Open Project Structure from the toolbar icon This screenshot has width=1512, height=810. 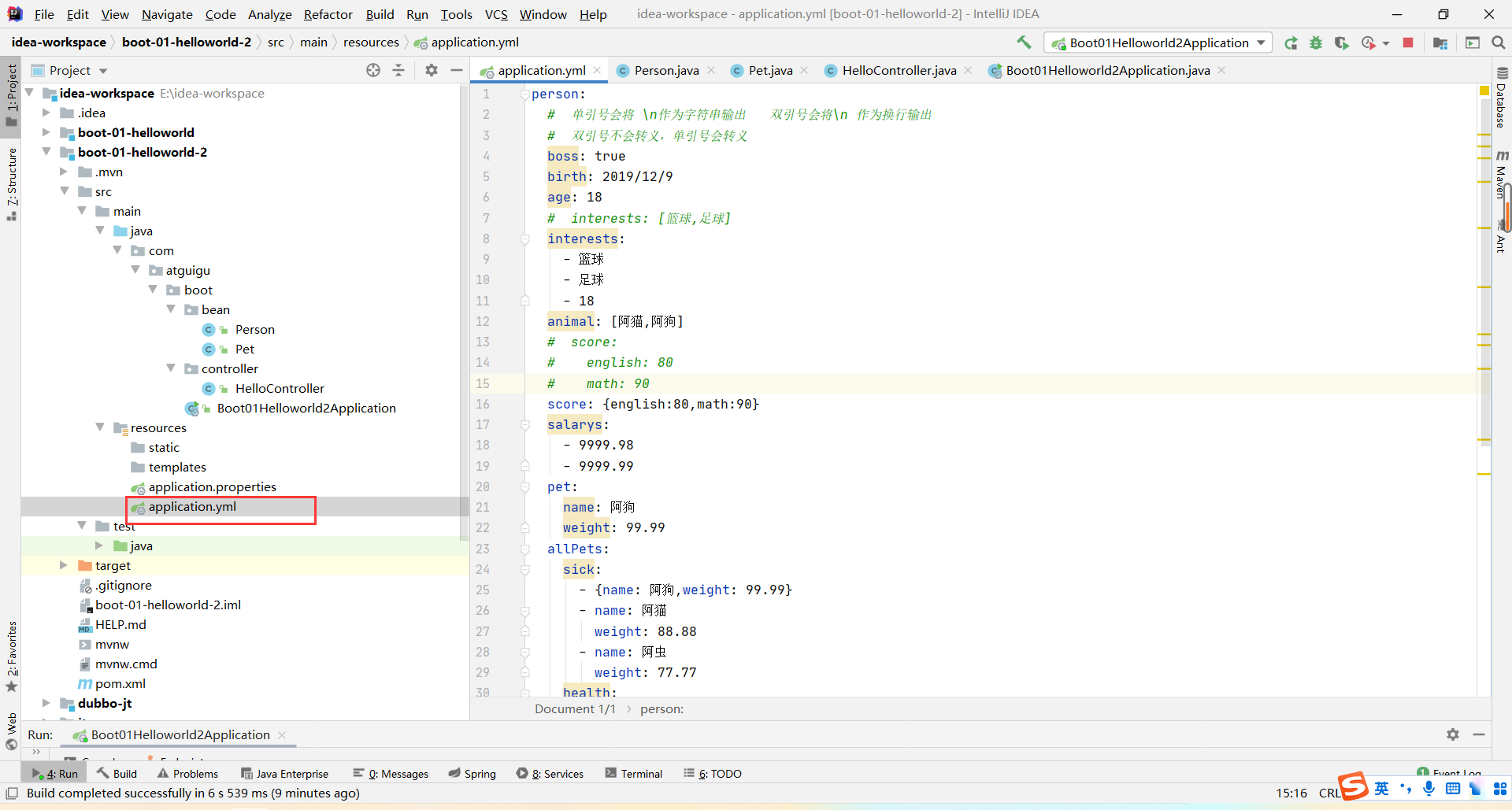coord(1440,43)
